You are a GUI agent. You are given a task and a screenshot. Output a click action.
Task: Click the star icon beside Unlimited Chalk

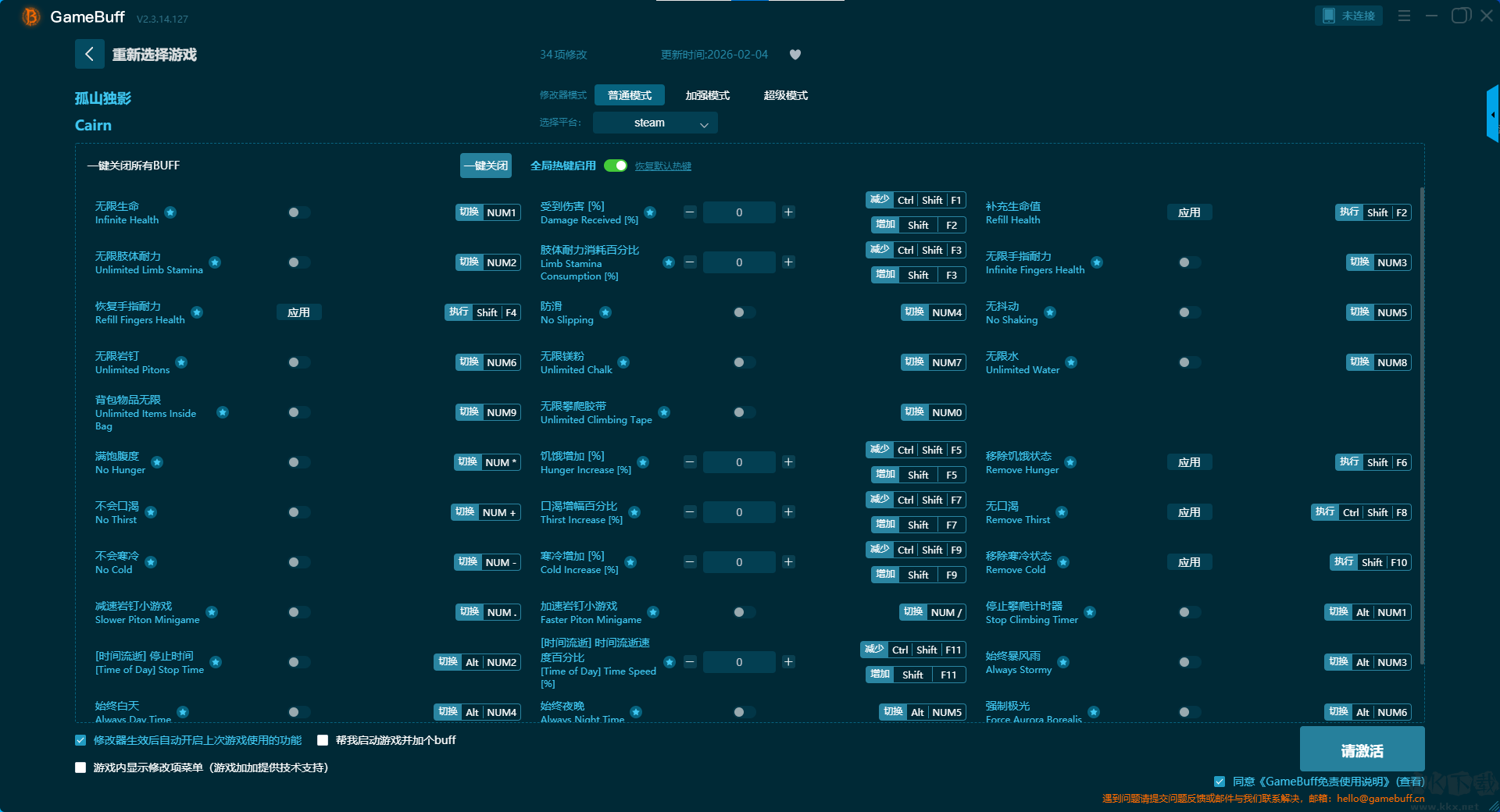[623, 362]
